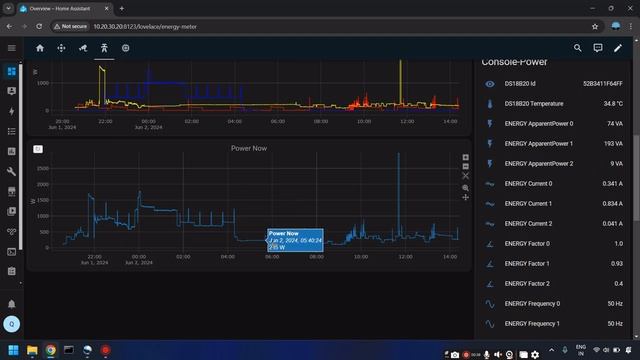The image size is (640, 360).
Task: Click the Power Now chart legend toggle
Action: (38, 149)
